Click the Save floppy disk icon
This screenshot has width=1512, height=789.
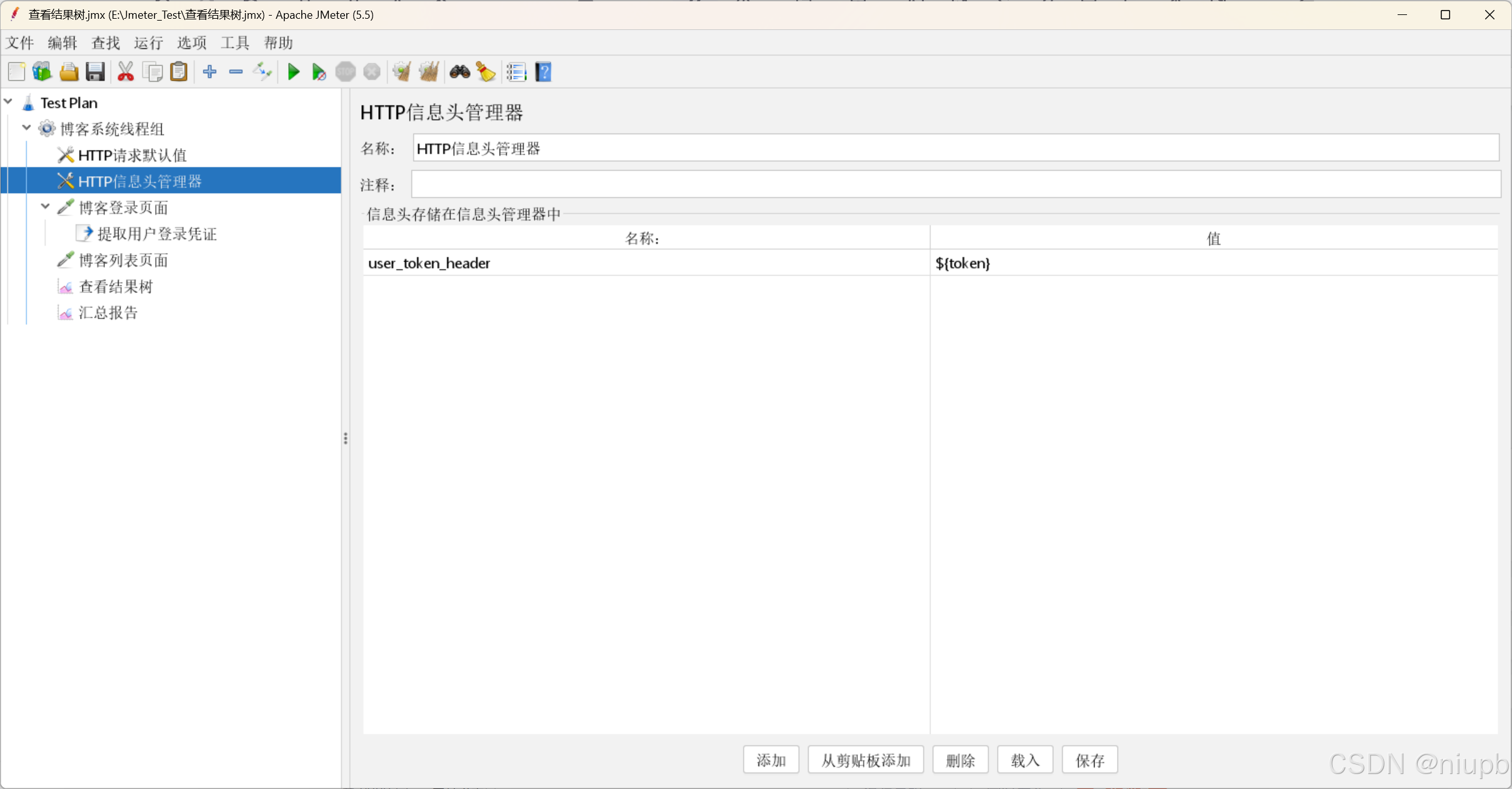95,72
